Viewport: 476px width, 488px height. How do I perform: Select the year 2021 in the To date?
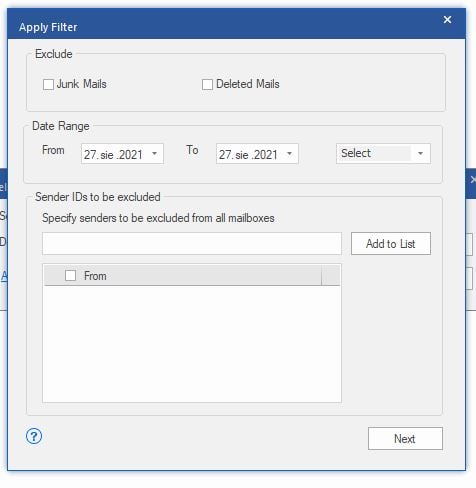point(266,155)
